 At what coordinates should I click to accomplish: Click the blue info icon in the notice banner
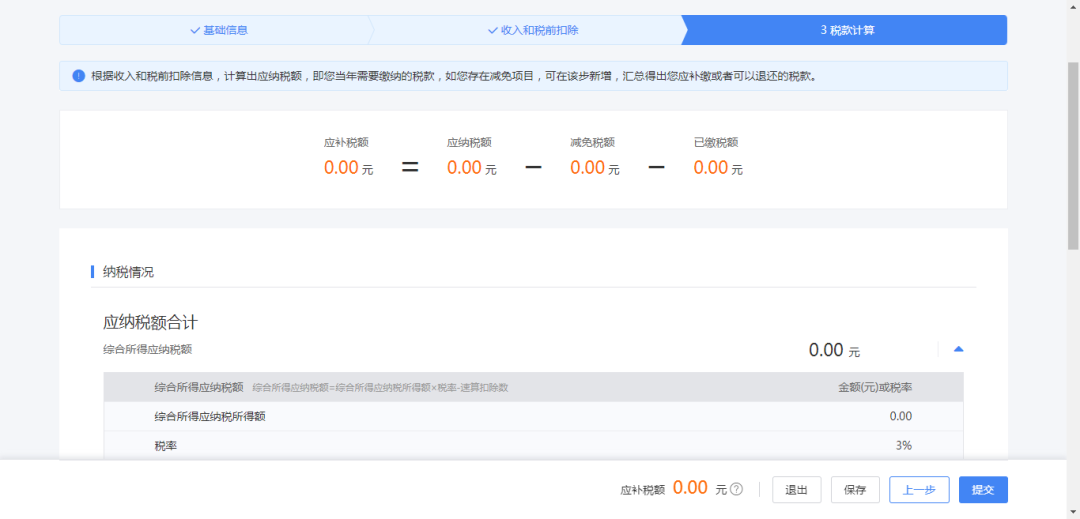(x=79, y=76)
